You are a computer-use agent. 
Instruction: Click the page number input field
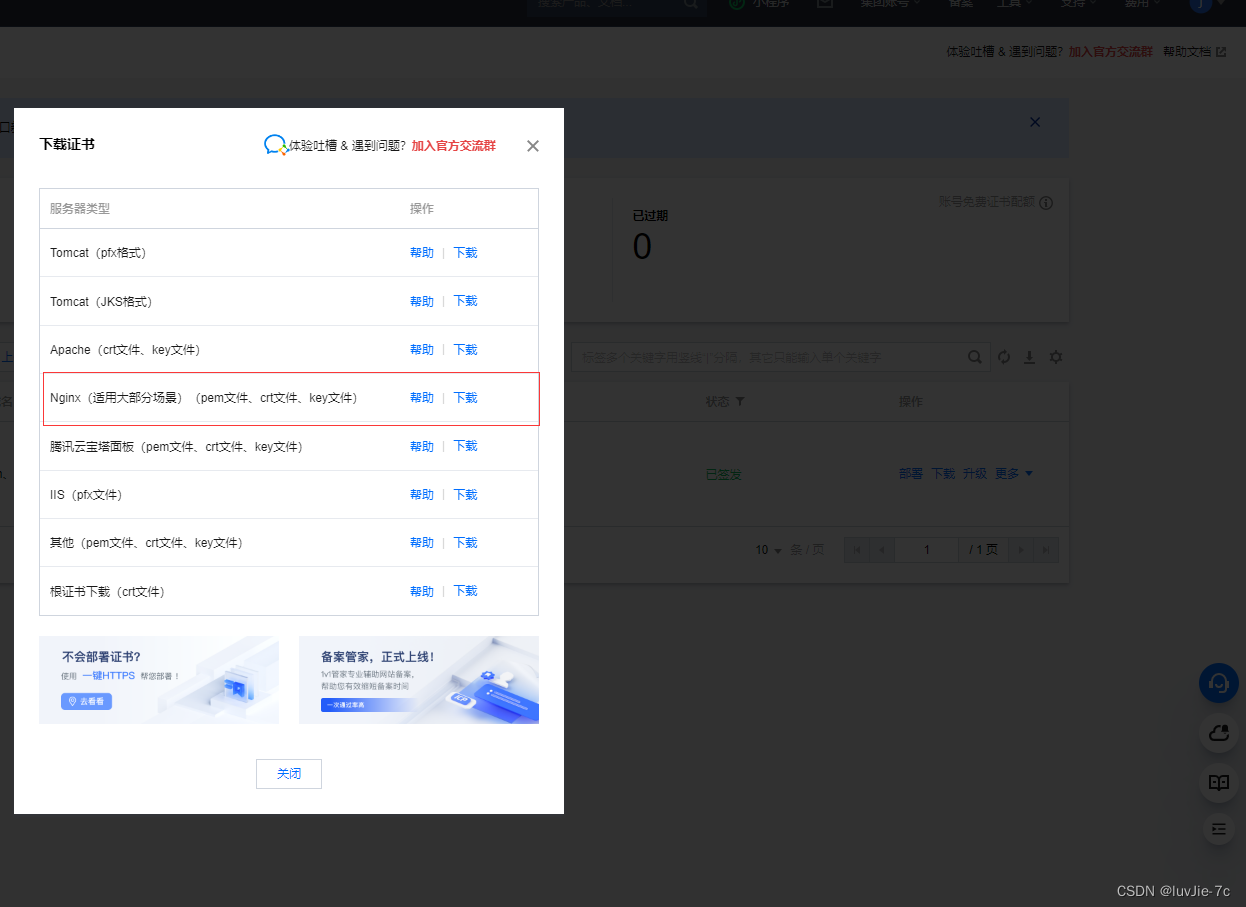click(x=926, y=550)
